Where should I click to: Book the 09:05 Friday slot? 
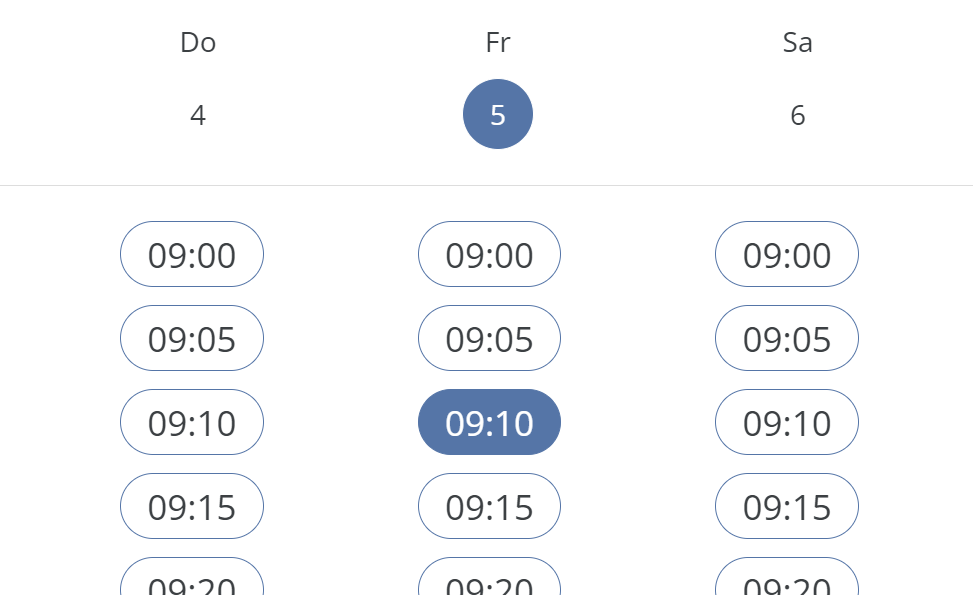(x=489, y=339)
